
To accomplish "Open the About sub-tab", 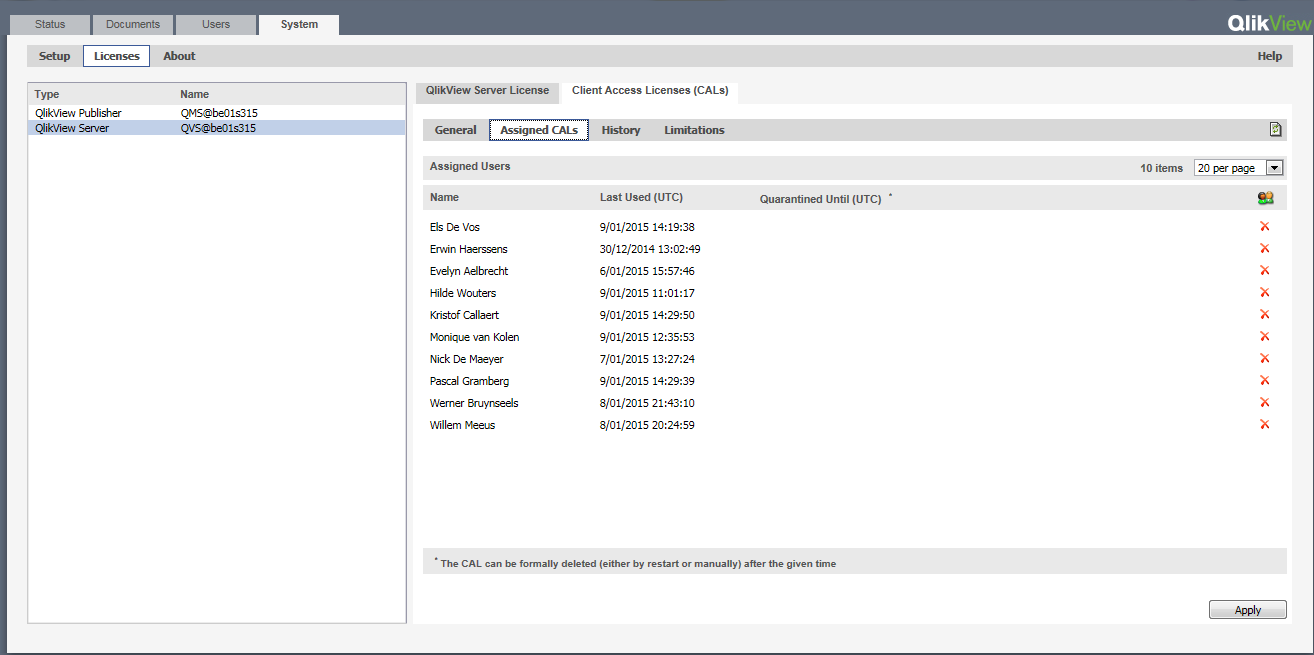I will coord(180,56).
